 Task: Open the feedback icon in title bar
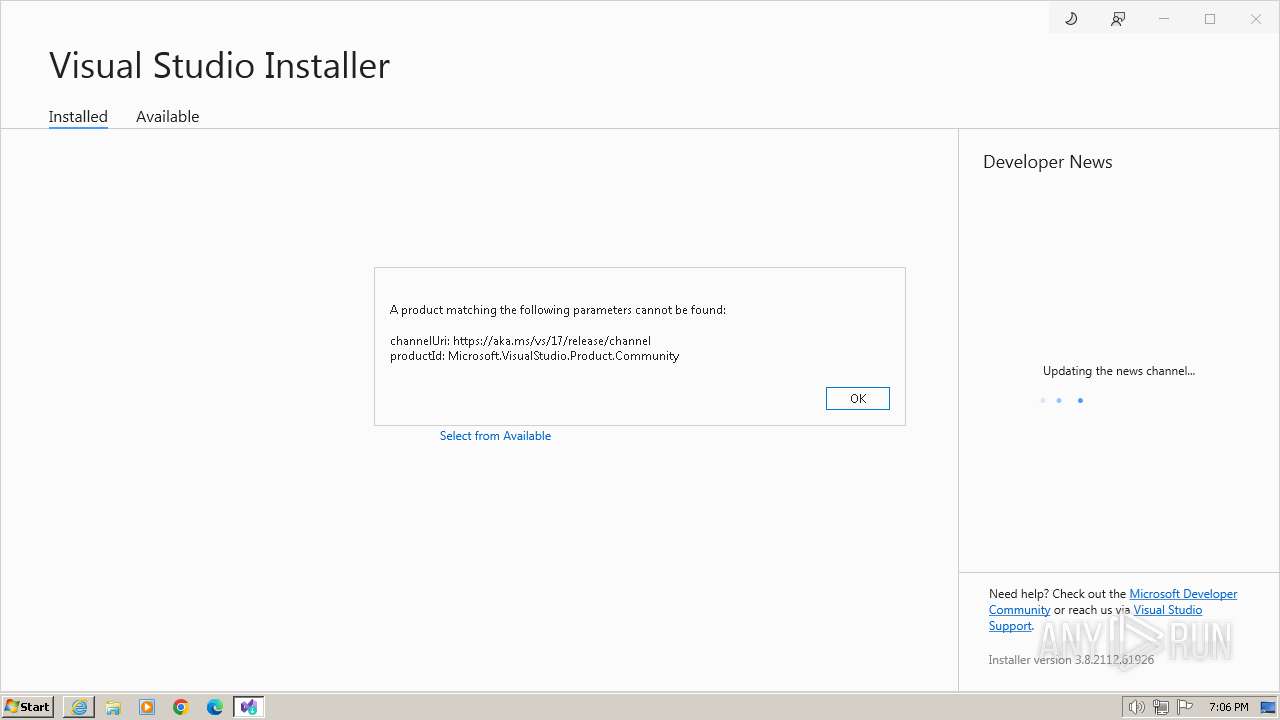click(1118, 19)
